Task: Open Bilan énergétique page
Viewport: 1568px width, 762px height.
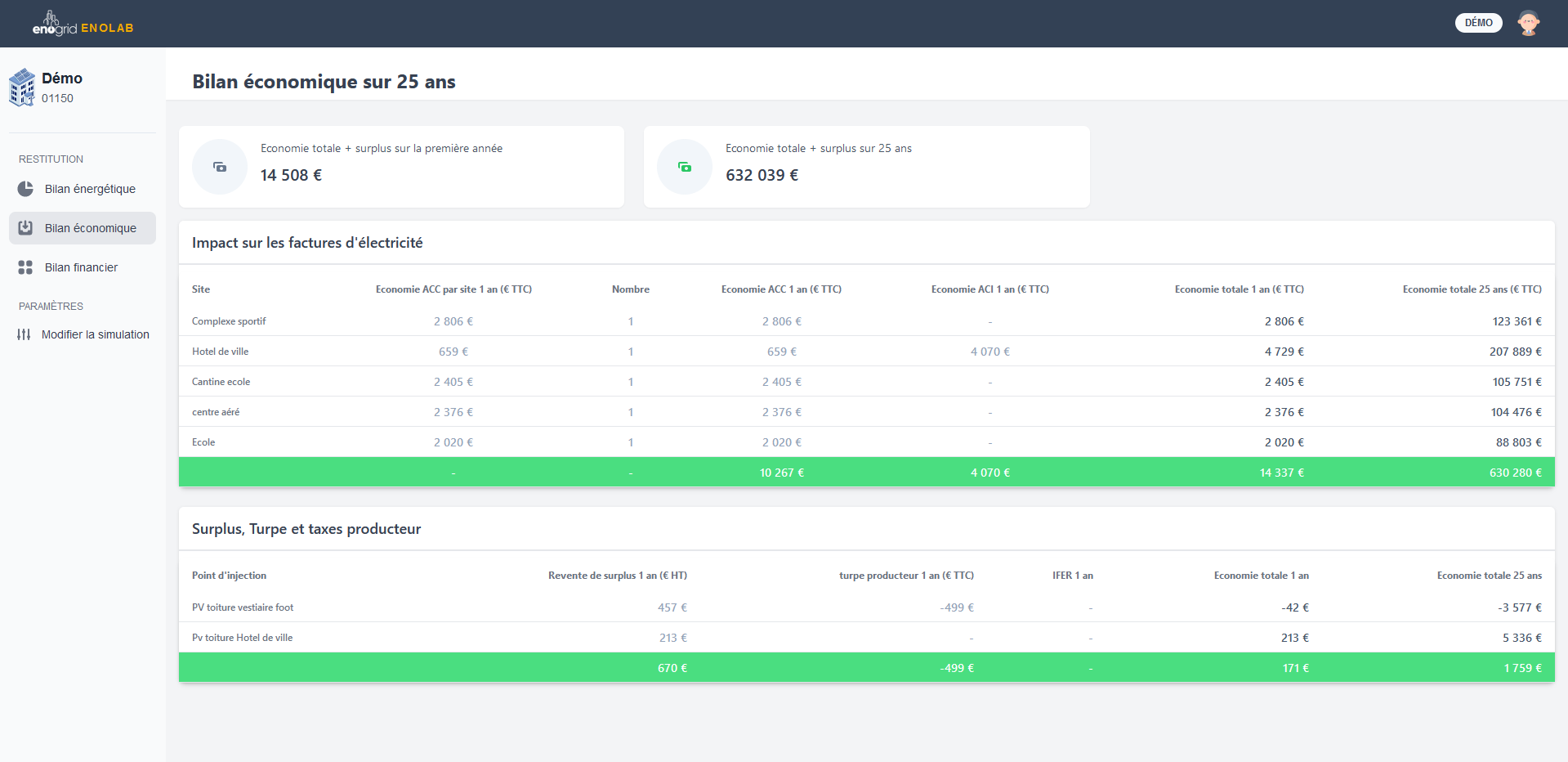Action: pyautogui.click(x=90, y=189)
